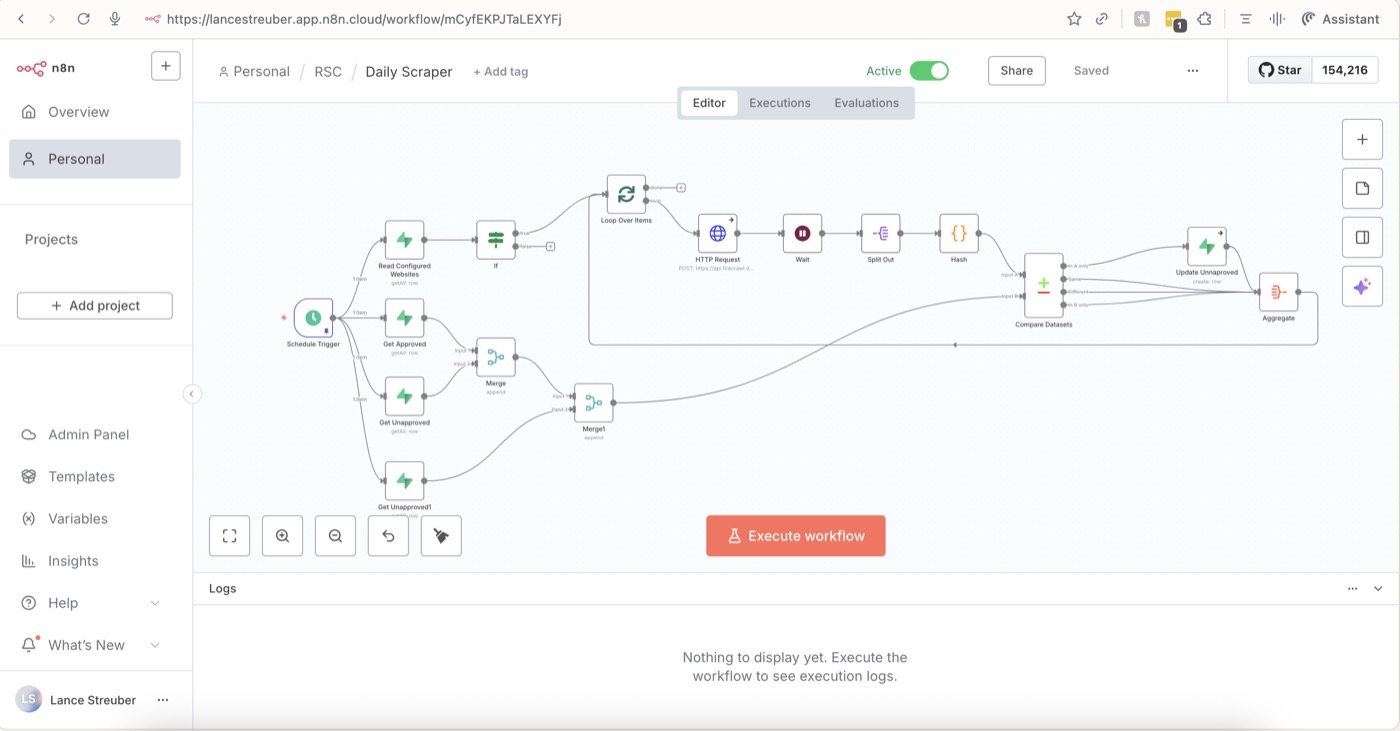Open Logs panel more options

point(1352,589)
